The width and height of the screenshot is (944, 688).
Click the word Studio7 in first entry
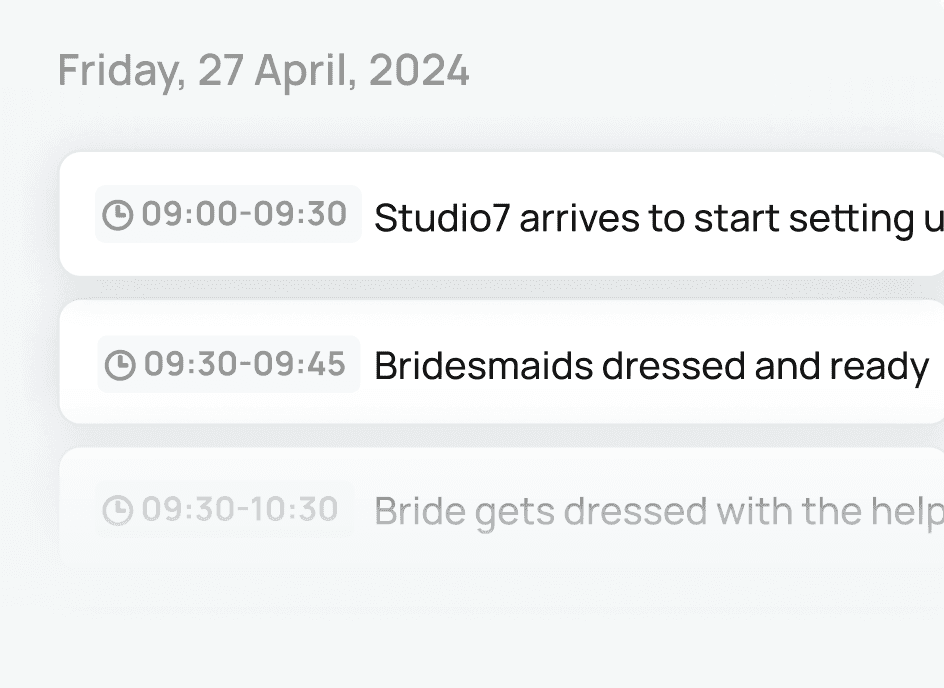pos(442,218)
